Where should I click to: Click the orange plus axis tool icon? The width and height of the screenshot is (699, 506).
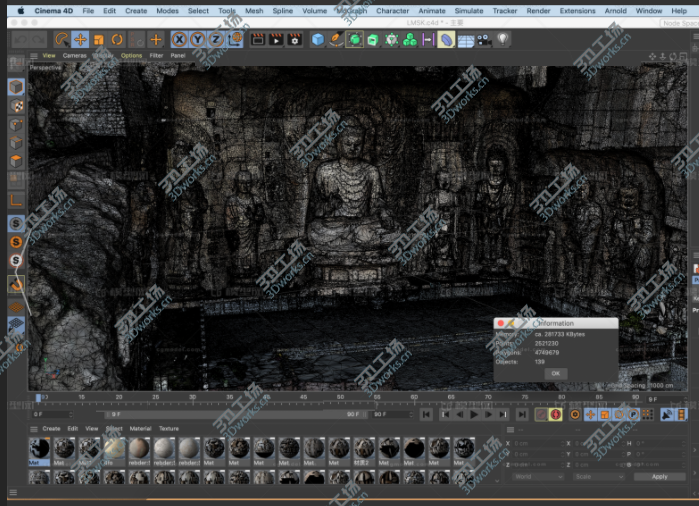156,40
